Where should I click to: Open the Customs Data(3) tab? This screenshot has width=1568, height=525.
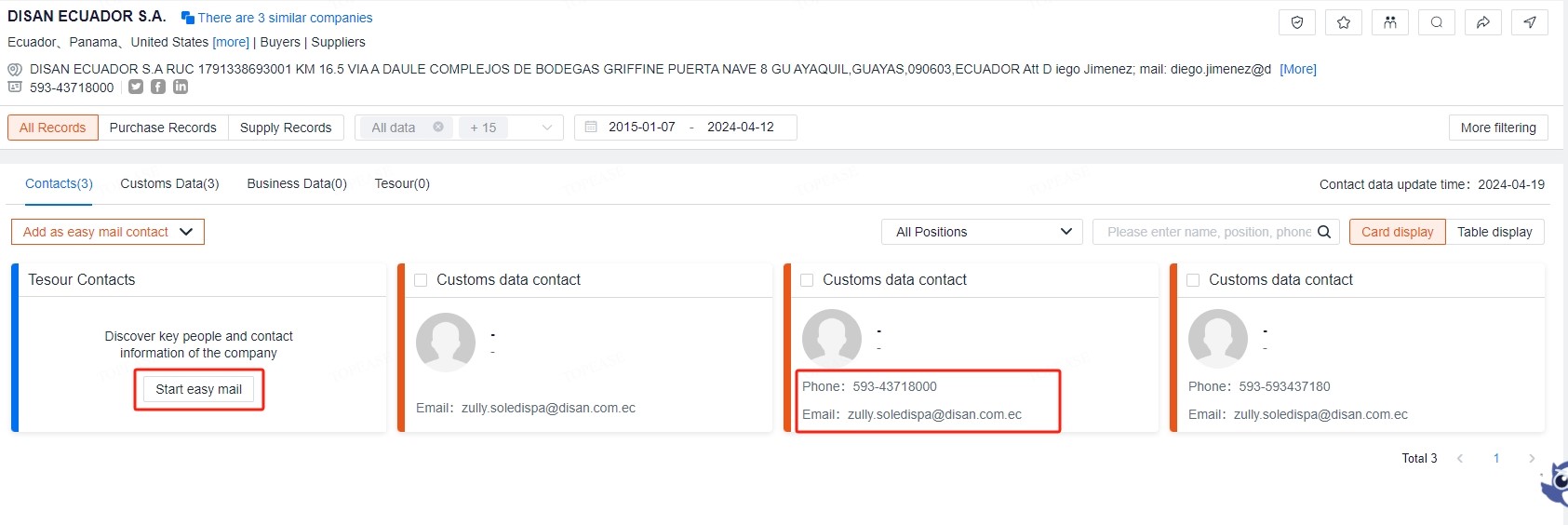[169, 183]
